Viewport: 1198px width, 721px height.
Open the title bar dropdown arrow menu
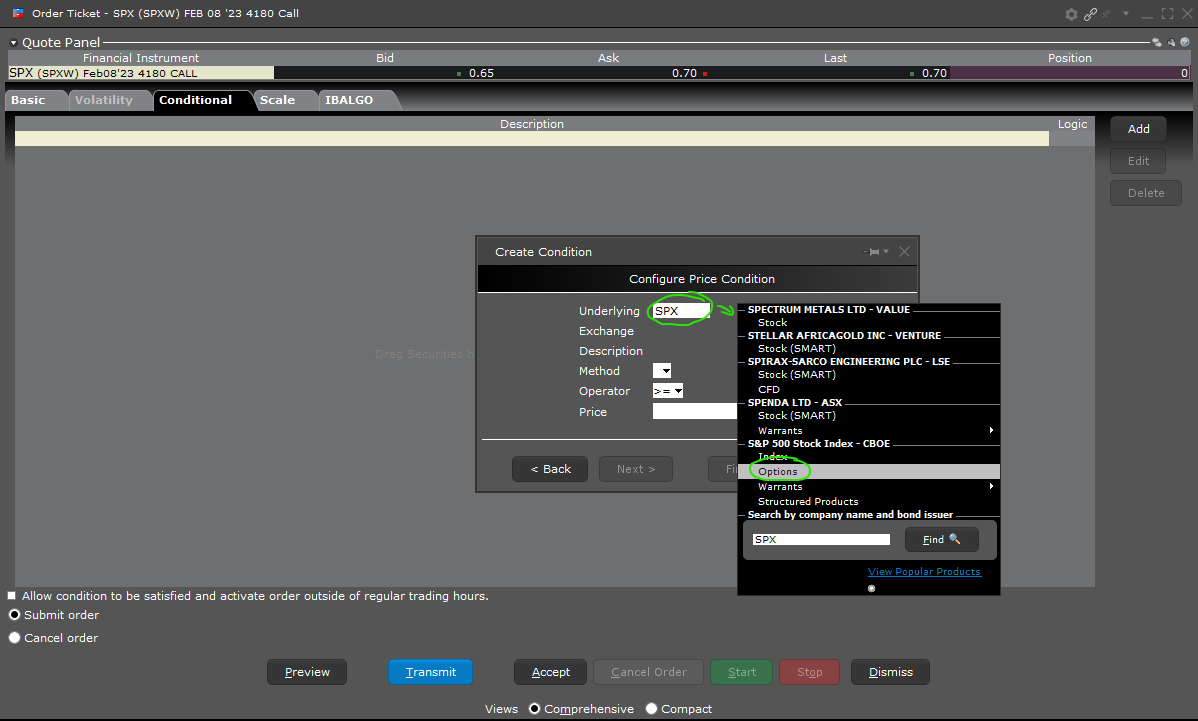pyautogui.click(x=1125, y=13)
